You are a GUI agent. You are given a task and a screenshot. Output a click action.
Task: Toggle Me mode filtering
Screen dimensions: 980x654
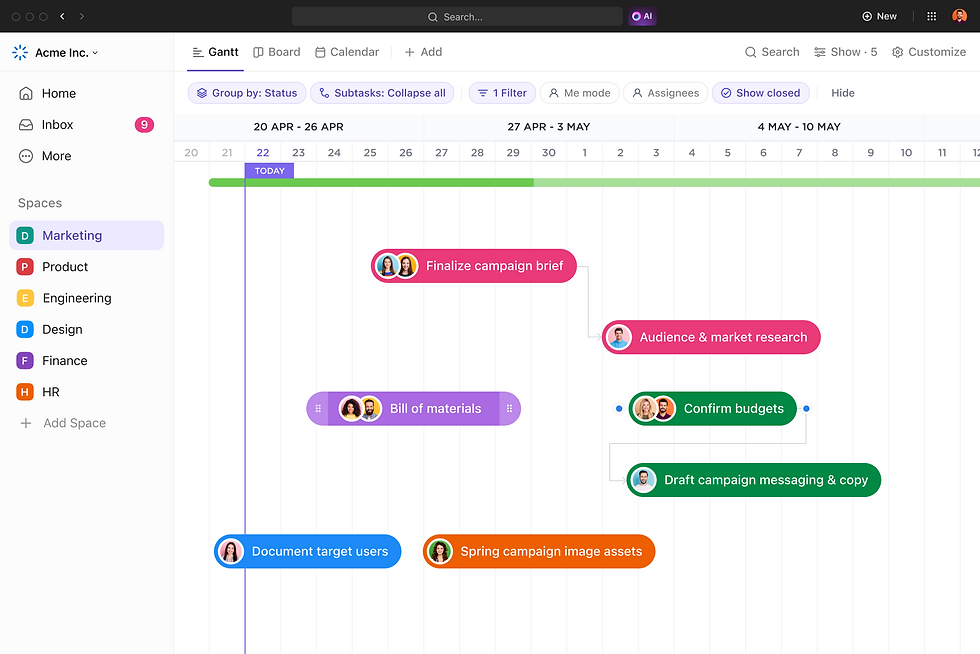pyautogui.click(x=580, y=92)
